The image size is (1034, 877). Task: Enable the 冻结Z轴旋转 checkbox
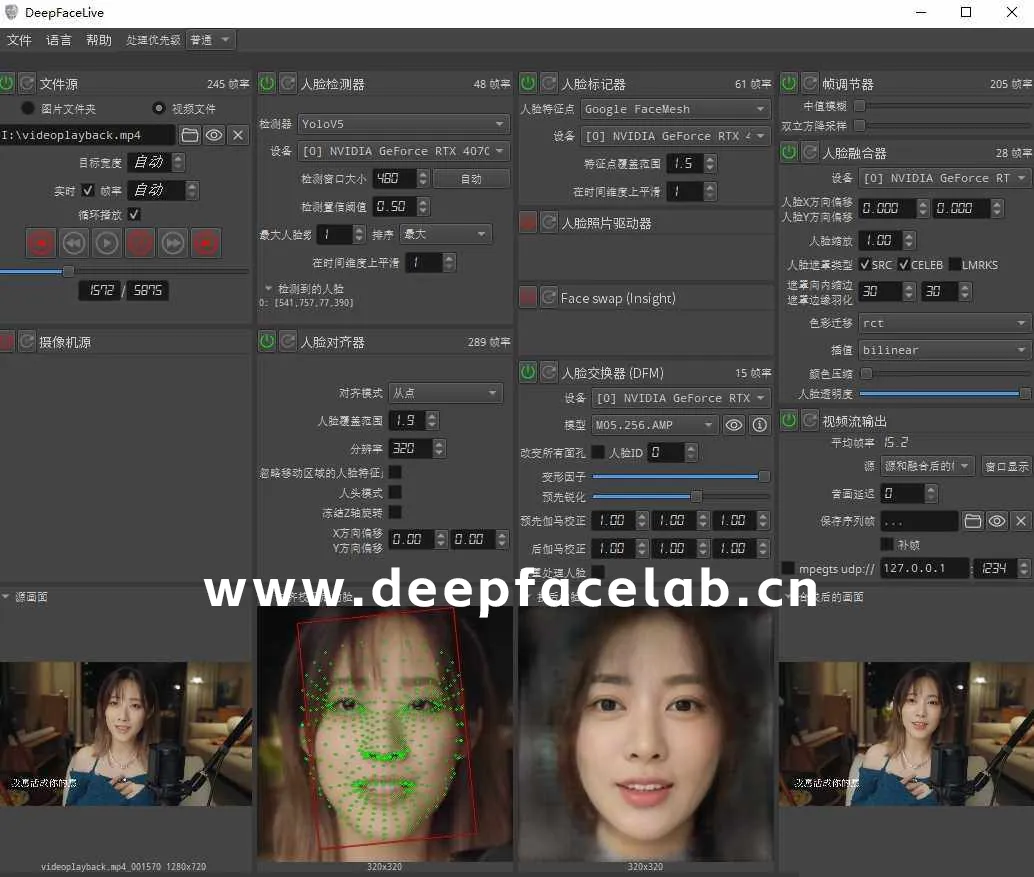click(395, 512)
